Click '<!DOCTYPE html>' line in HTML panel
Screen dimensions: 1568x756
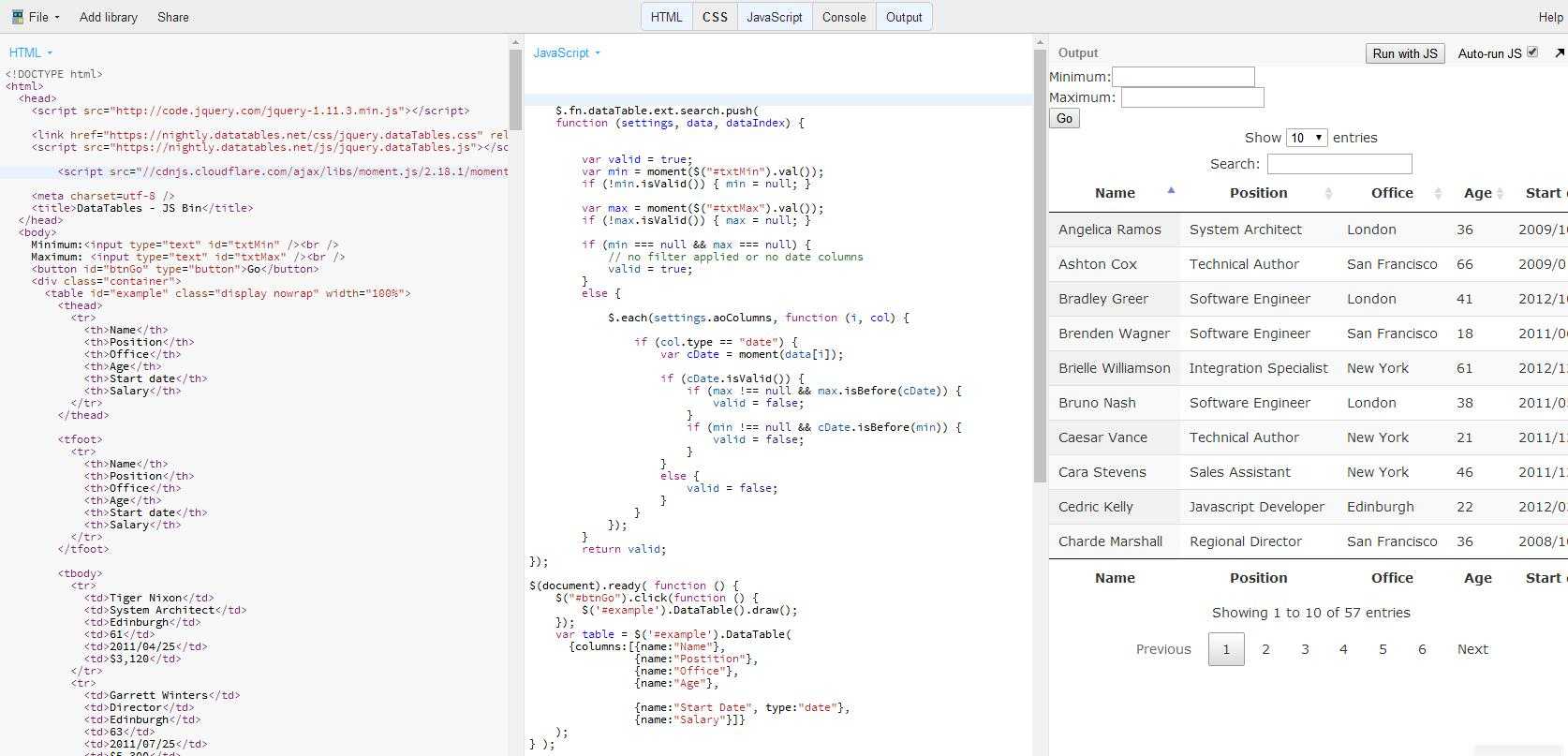(54, 74)
